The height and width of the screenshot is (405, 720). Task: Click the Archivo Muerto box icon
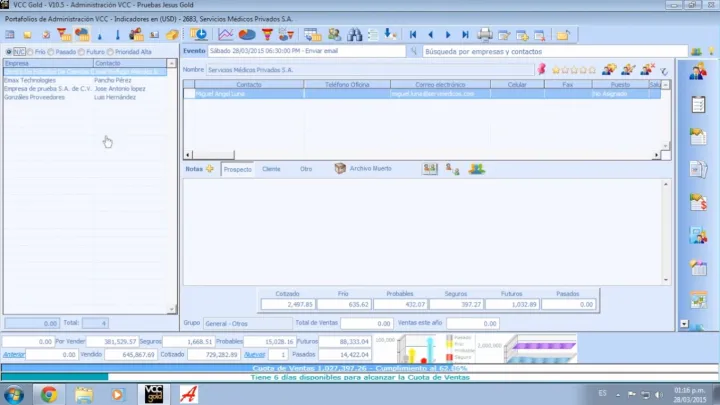click(x=340, y=169)
